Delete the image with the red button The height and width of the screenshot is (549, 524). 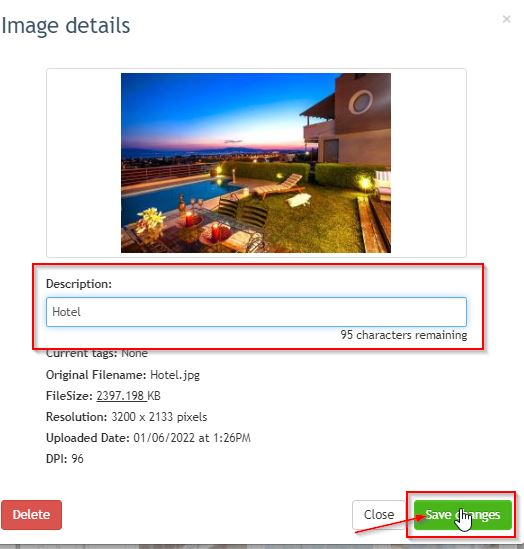click(32, 515)
